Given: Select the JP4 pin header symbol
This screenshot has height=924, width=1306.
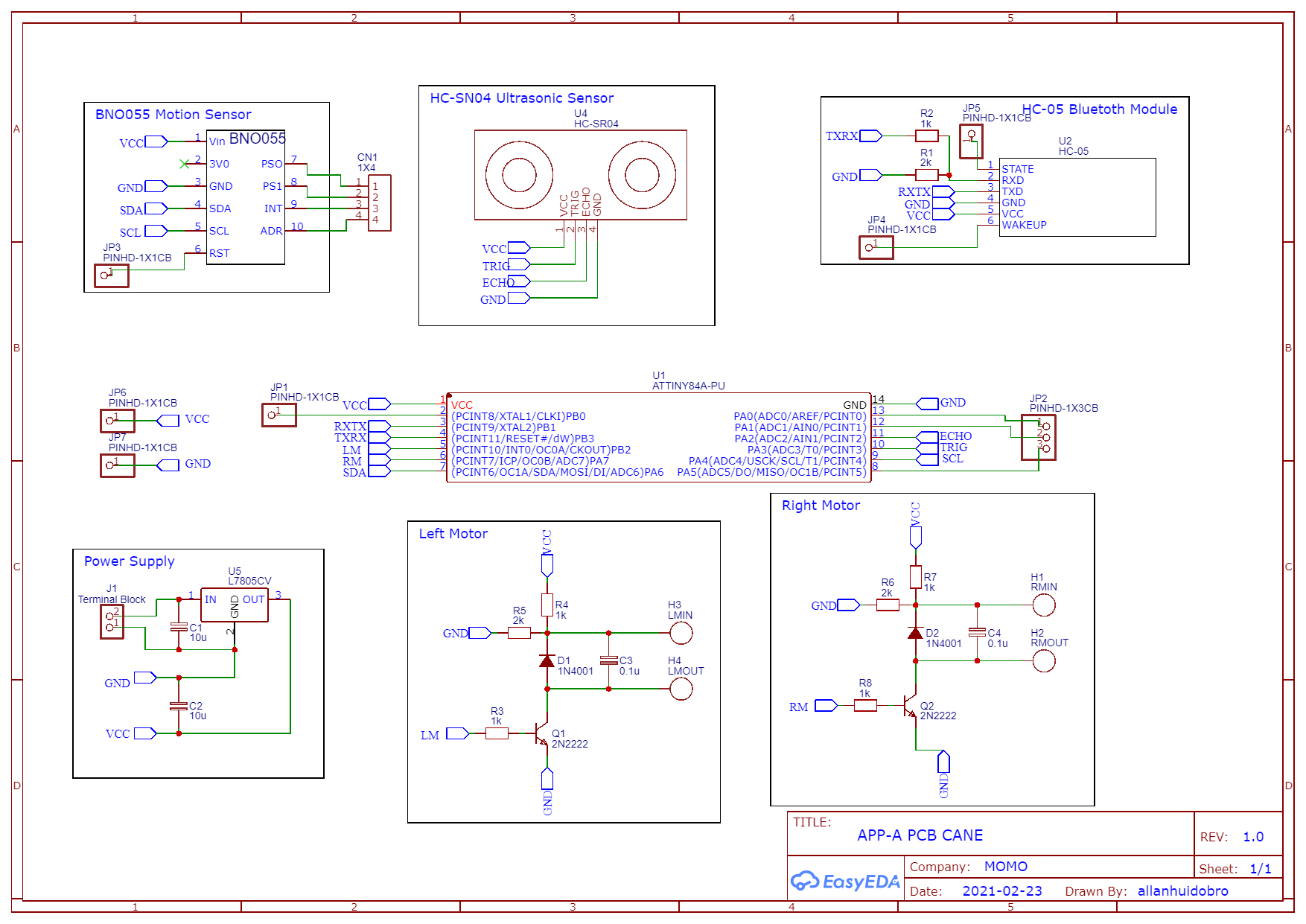Looking at the screenshot, I should point(876,247).
